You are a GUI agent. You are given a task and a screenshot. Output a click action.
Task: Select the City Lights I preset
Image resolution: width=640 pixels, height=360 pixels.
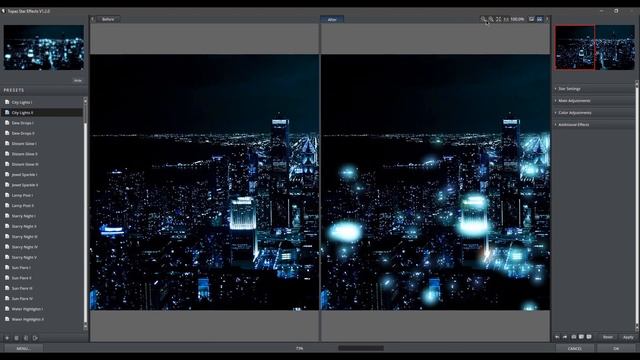click(42, 102)
